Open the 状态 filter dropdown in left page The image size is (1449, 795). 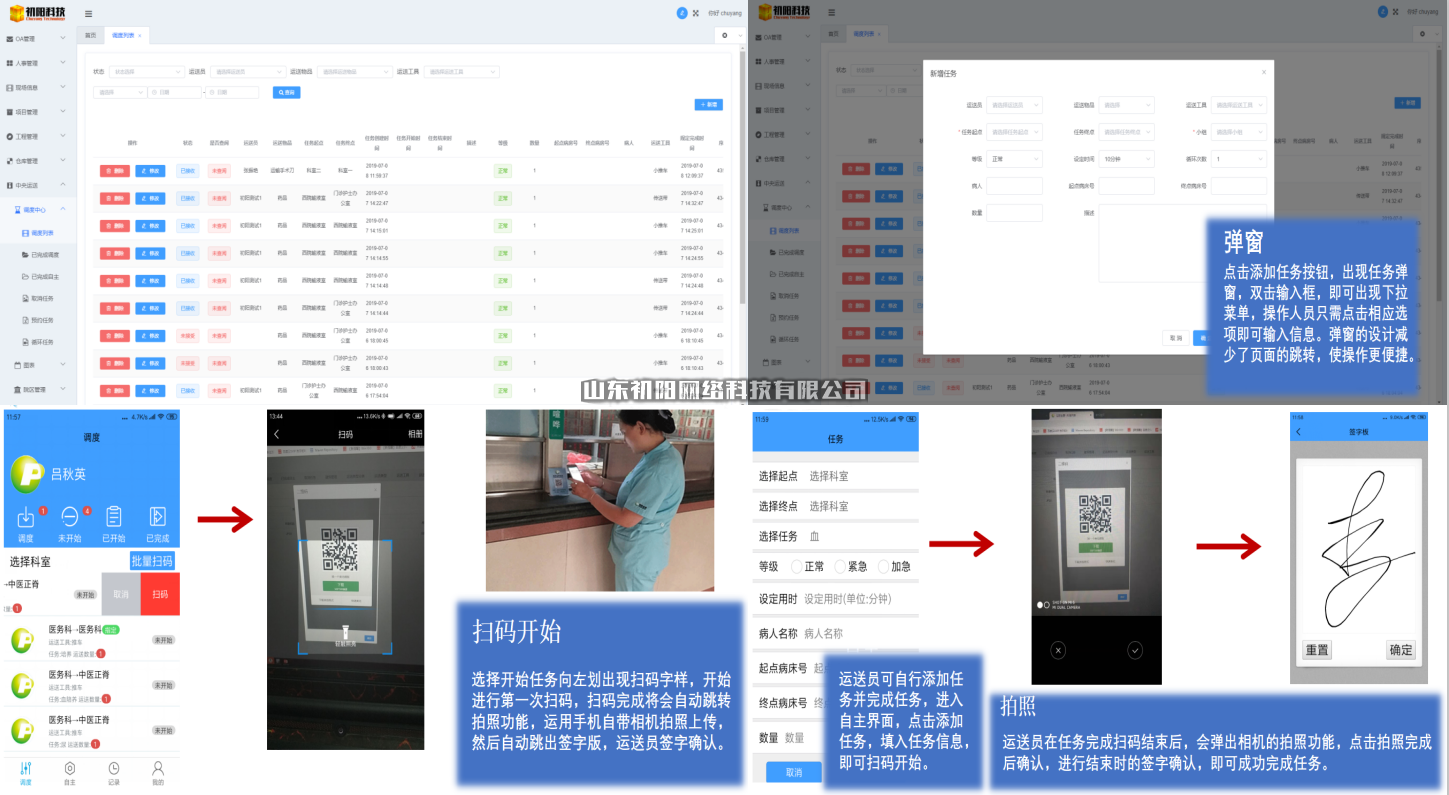coord(145,72)
